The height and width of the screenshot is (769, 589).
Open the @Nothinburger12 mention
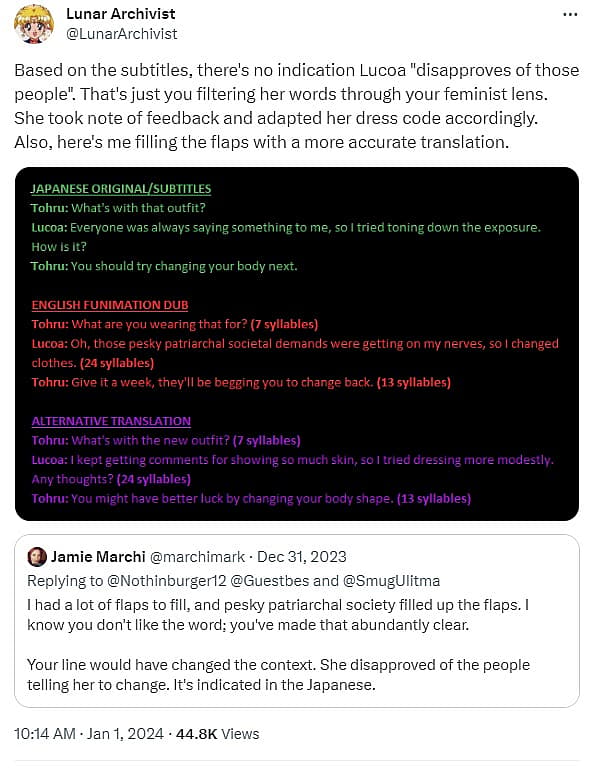167,581
